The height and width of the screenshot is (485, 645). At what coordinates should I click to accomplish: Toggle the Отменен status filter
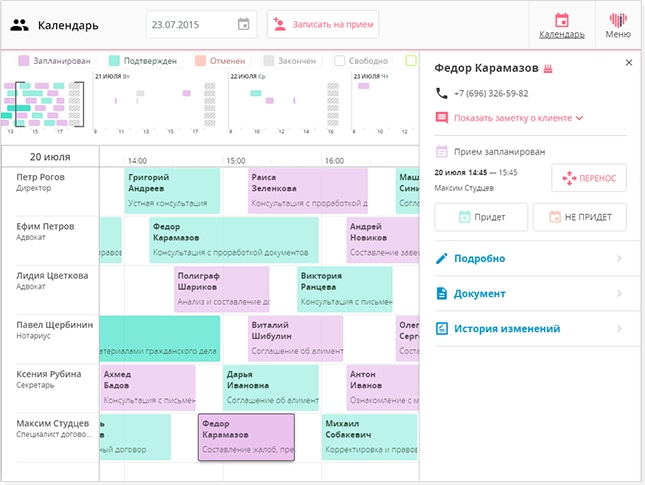click(224, 61)
